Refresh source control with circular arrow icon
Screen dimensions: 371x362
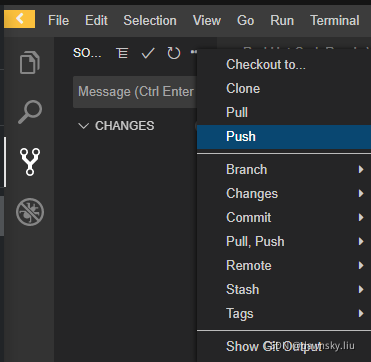coord(174,53)
